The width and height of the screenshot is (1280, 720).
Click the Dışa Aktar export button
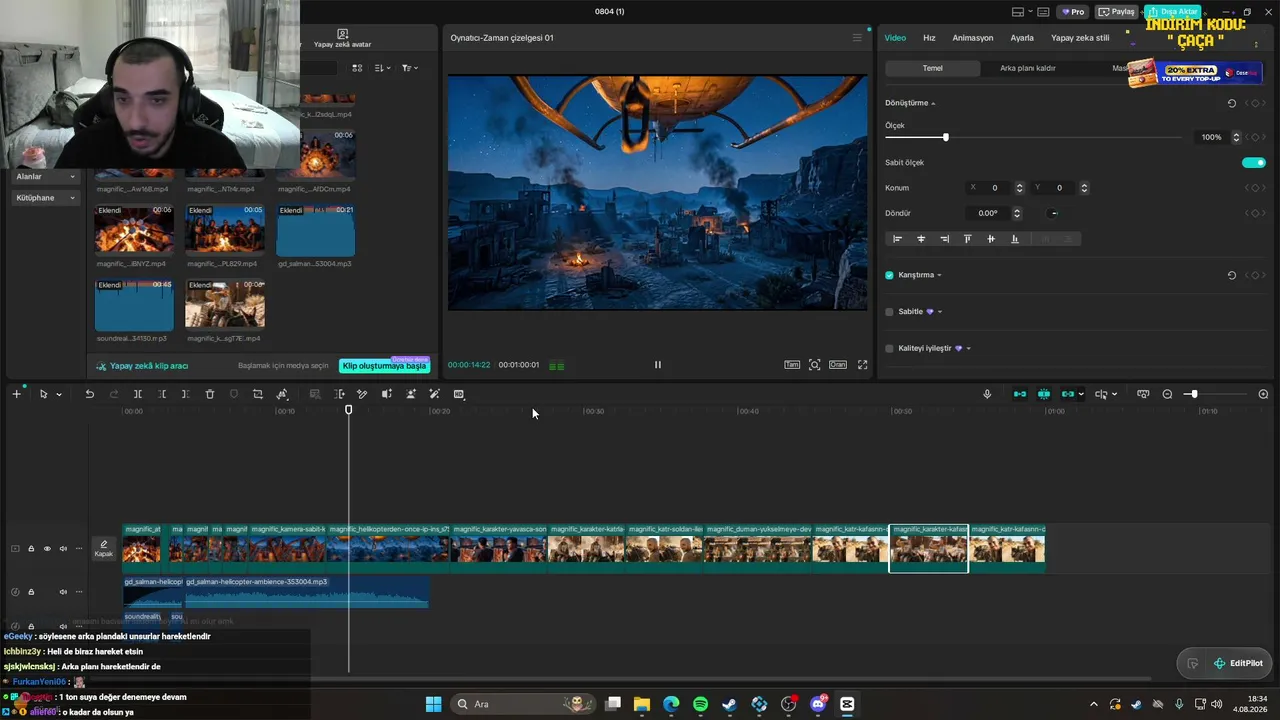1173,12
